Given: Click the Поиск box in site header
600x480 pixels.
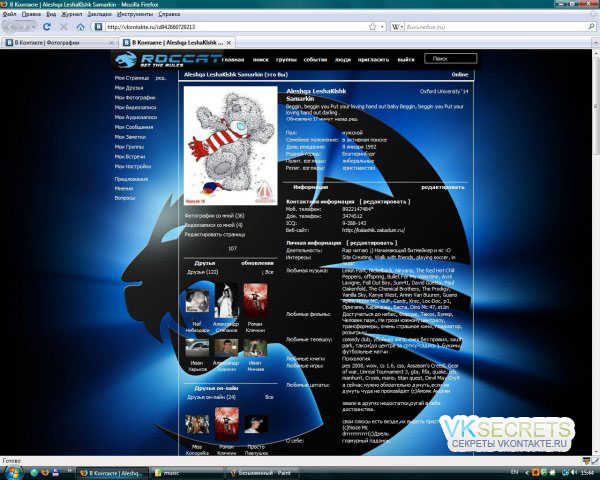Looking at the screenshot, I should point(450,59).
